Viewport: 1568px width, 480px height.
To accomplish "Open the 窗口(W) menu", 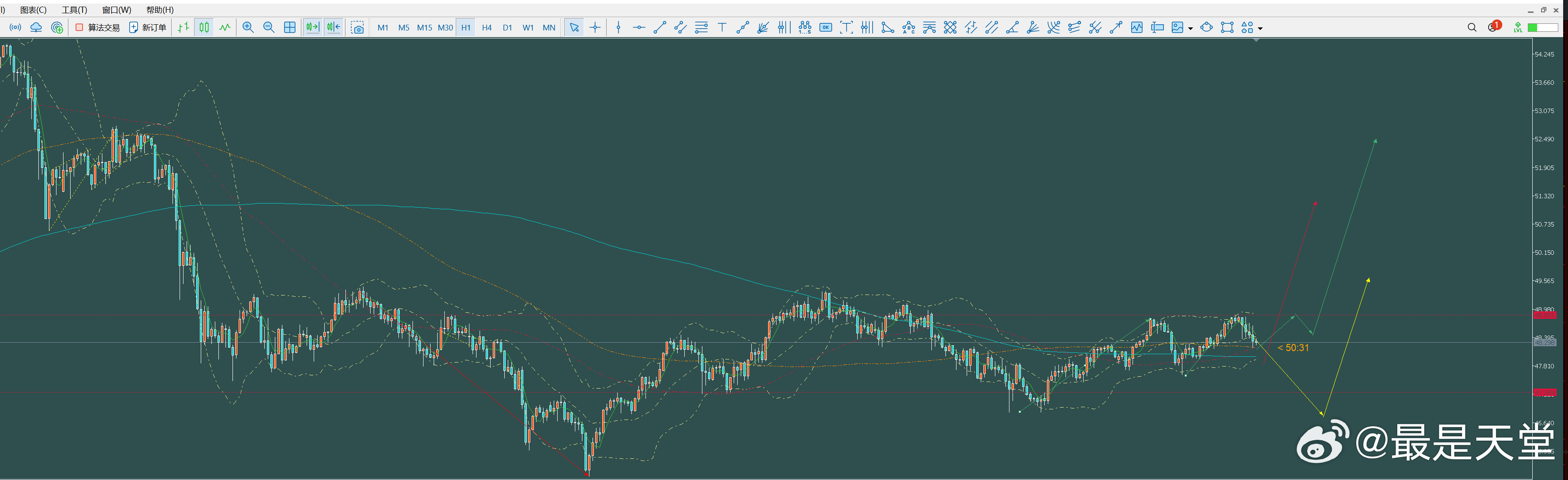I will tap(116, 10).
